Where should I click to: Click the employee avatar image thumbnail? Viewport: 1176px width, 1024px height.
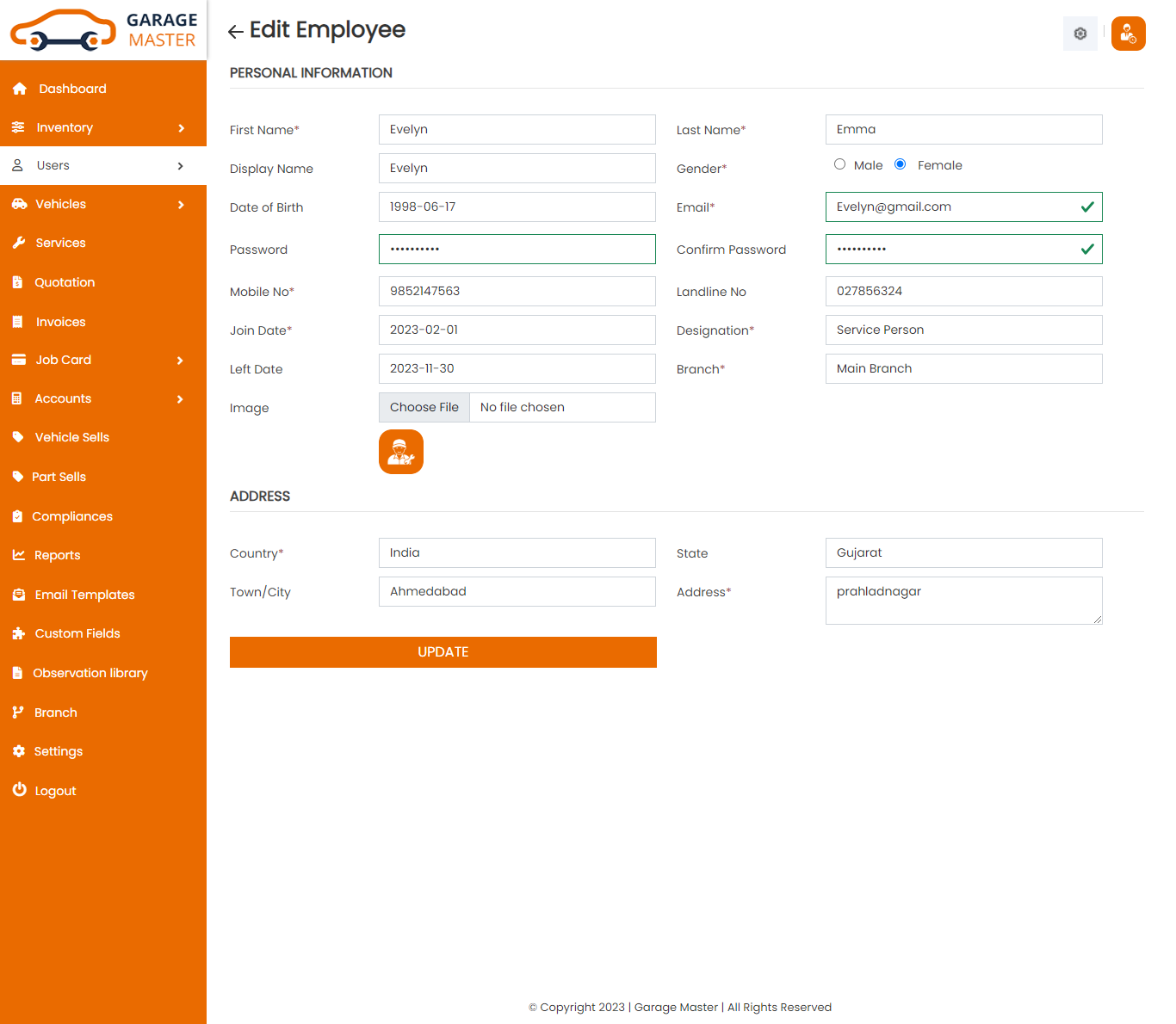[x=401, y=452]
